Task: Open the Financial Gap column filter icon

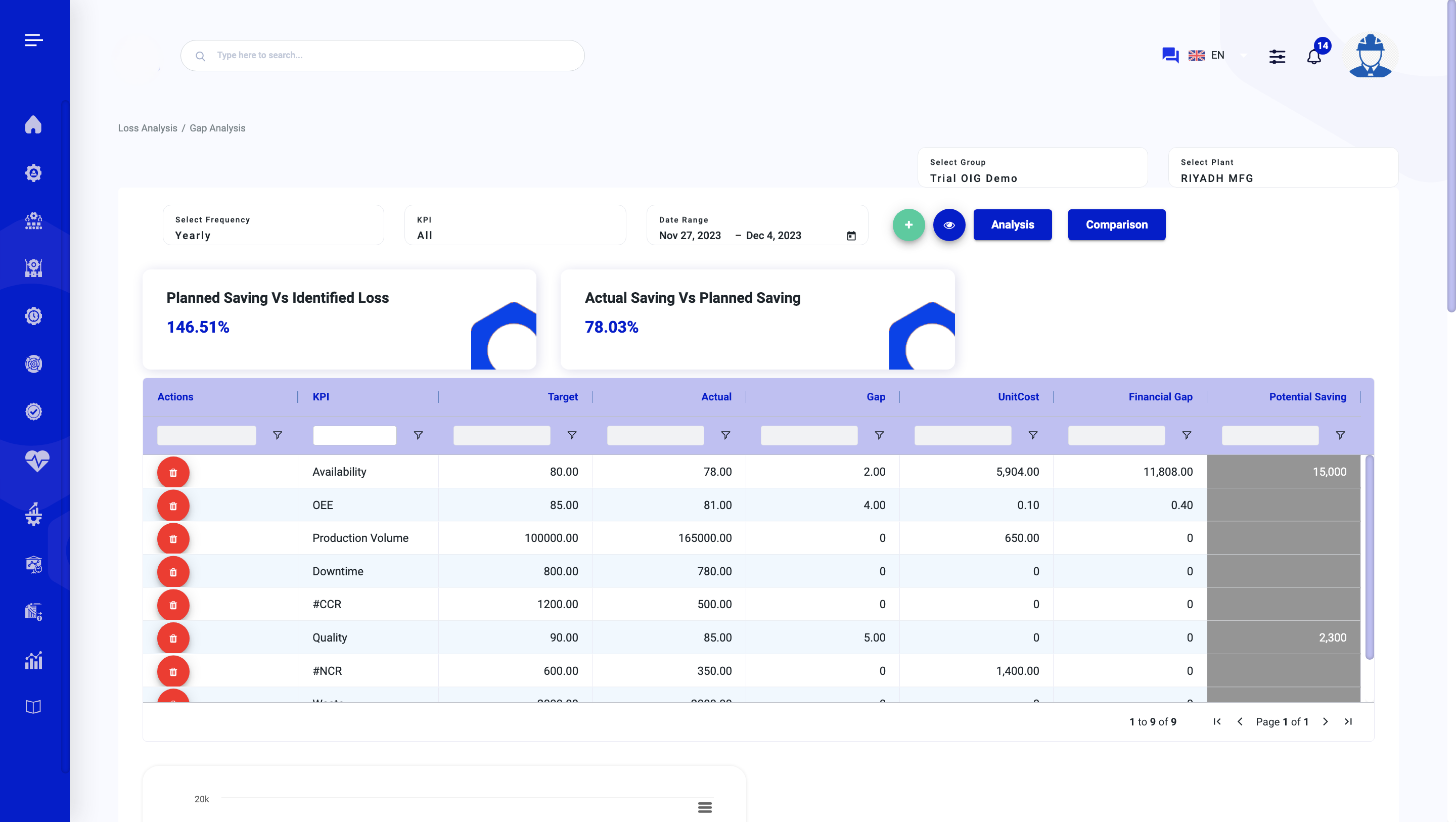Action: [x=1187, y=435]
